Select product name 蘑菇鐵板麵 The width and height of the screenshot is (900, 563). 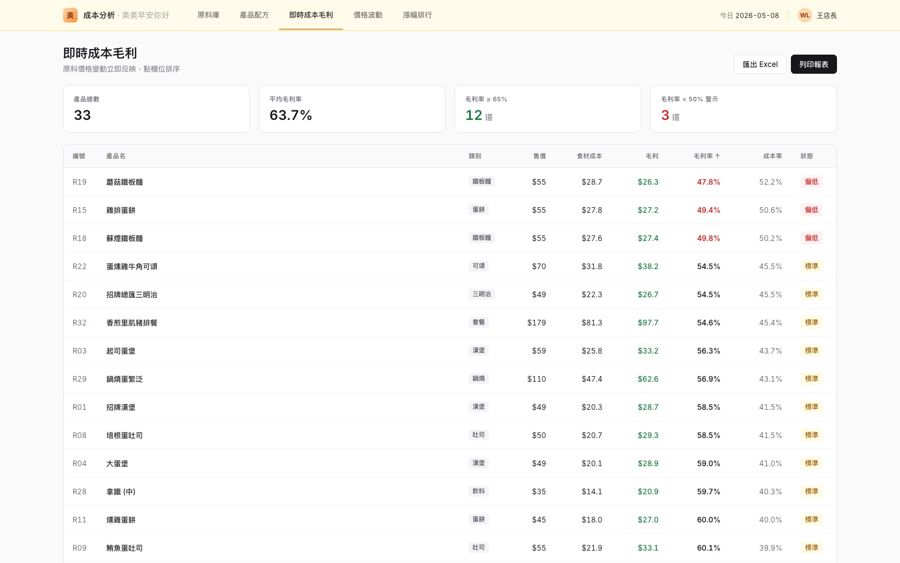tap(125, 182)
